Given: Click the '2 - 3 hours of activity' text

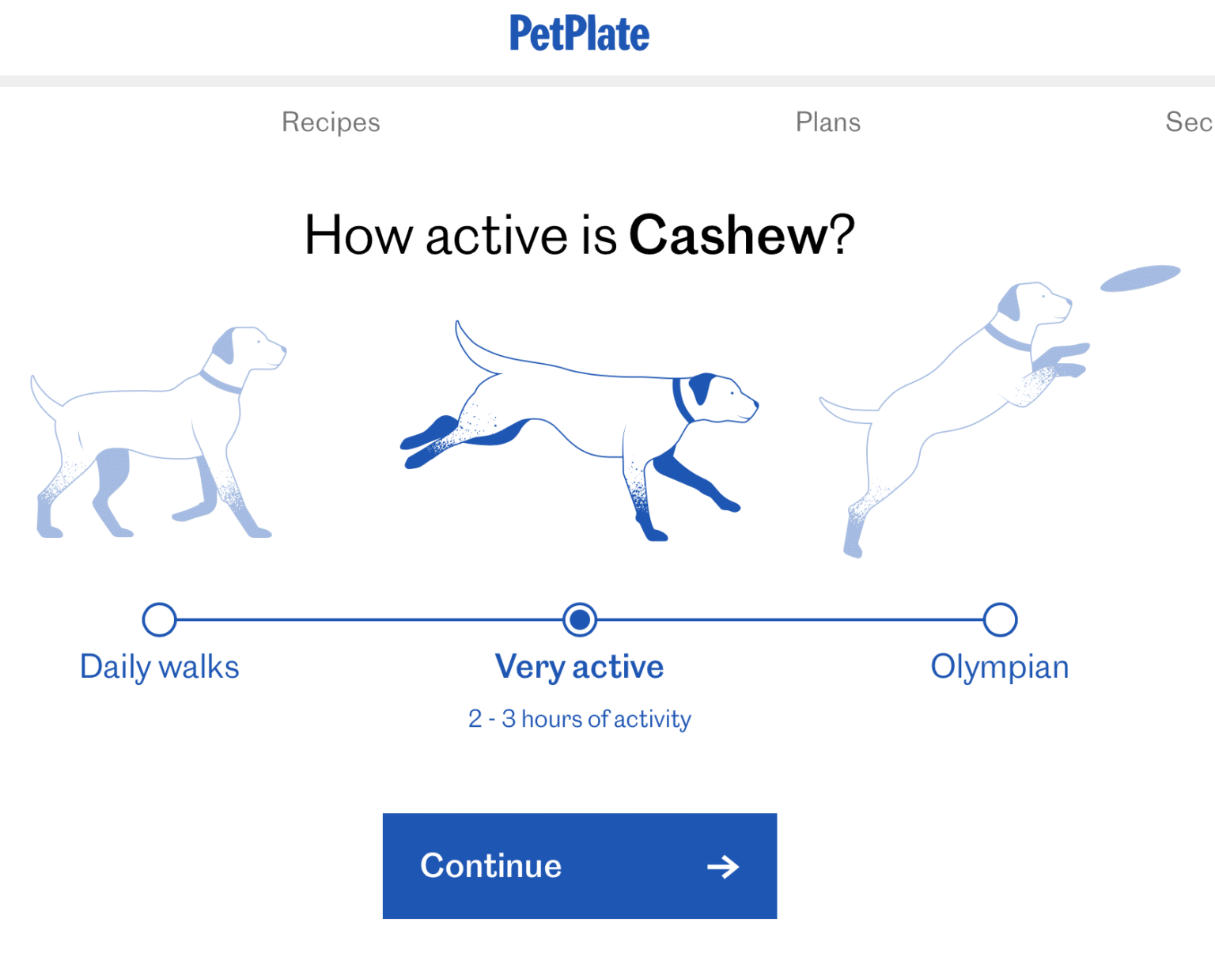Looking at the screenshot, I should point(579,719).
